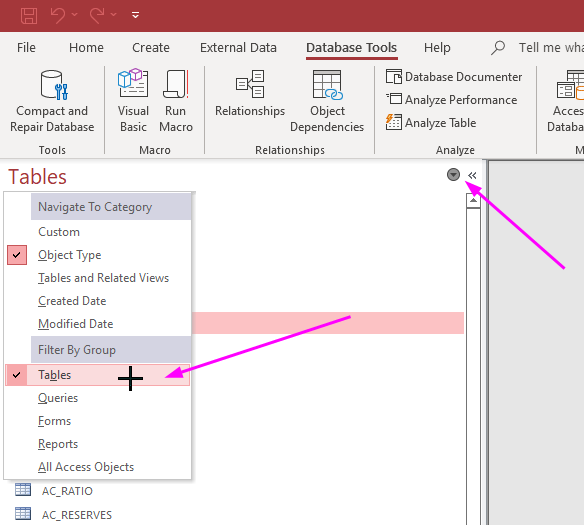The image size is (584, 525).
Task: Show Object Dependencies
Action: (x=327, y=101)
